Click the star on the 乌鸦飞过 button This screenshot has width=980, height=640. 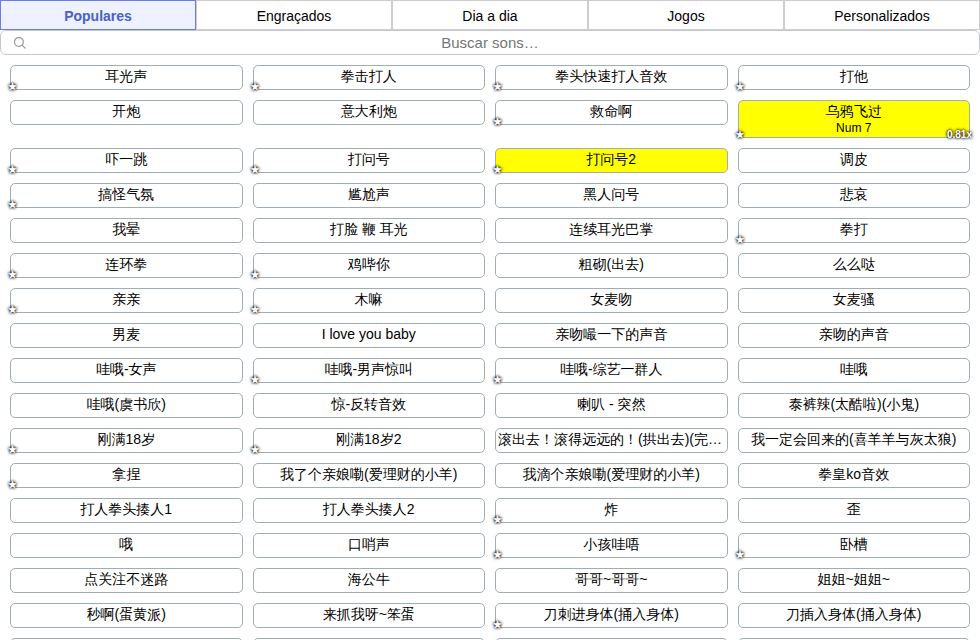740,134
